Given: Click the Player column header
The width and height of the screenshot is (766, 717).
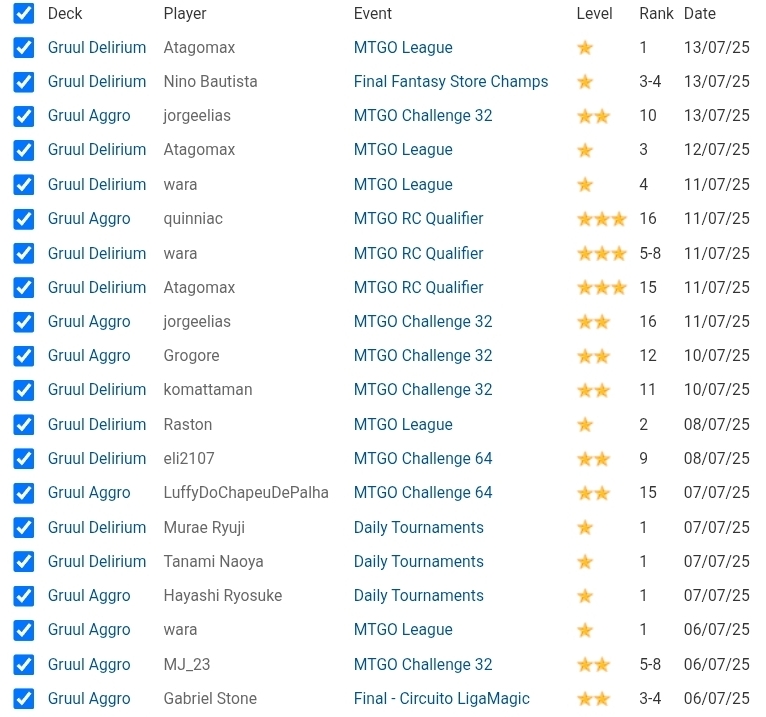Looking at the screenshot, I should pos(185,14).
